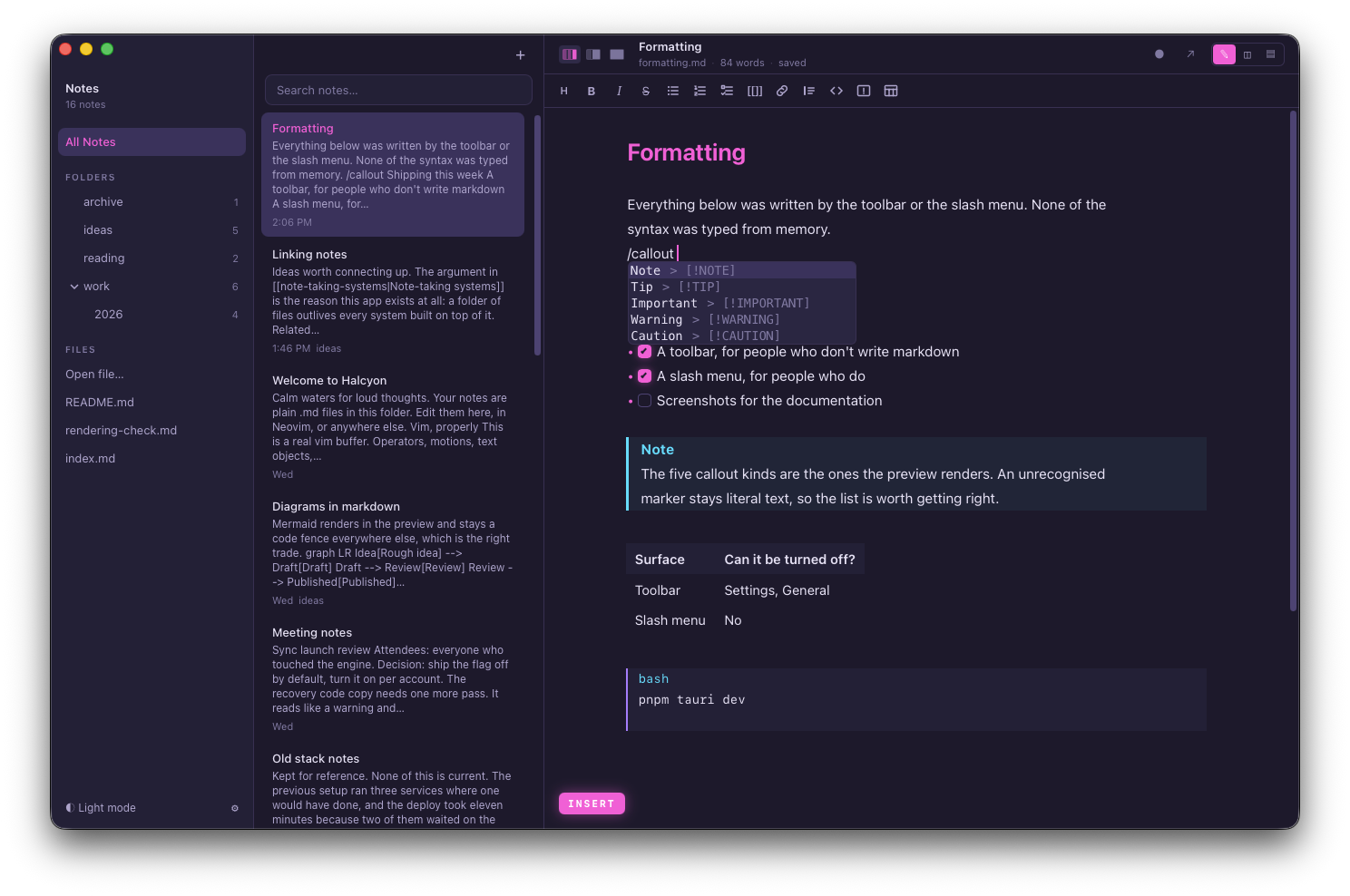Viewport: 1350px width, 896px height.
Task: Insert a table
Action: click(x=891, y=91)
